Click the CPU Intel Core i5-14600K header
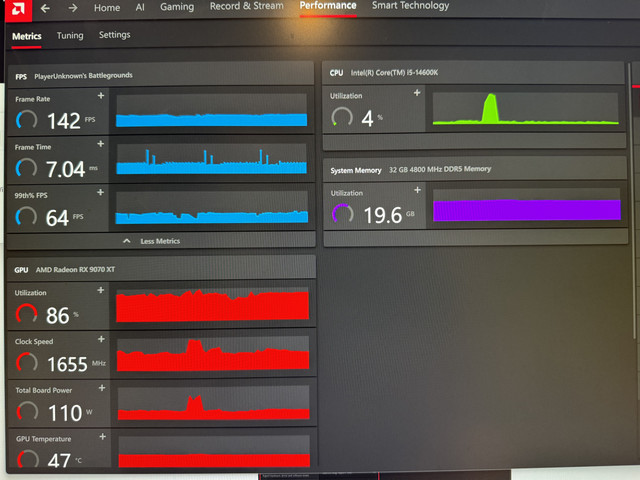 coord(473,73)
